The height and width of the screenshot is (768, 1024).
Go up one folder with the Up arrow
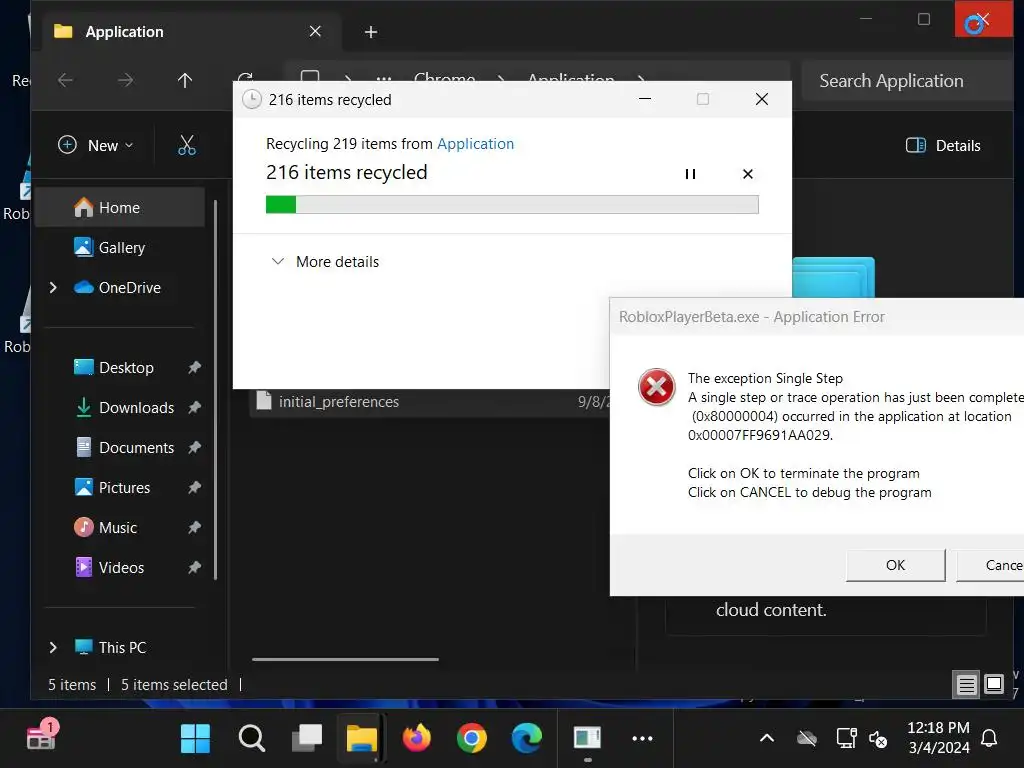185,80
